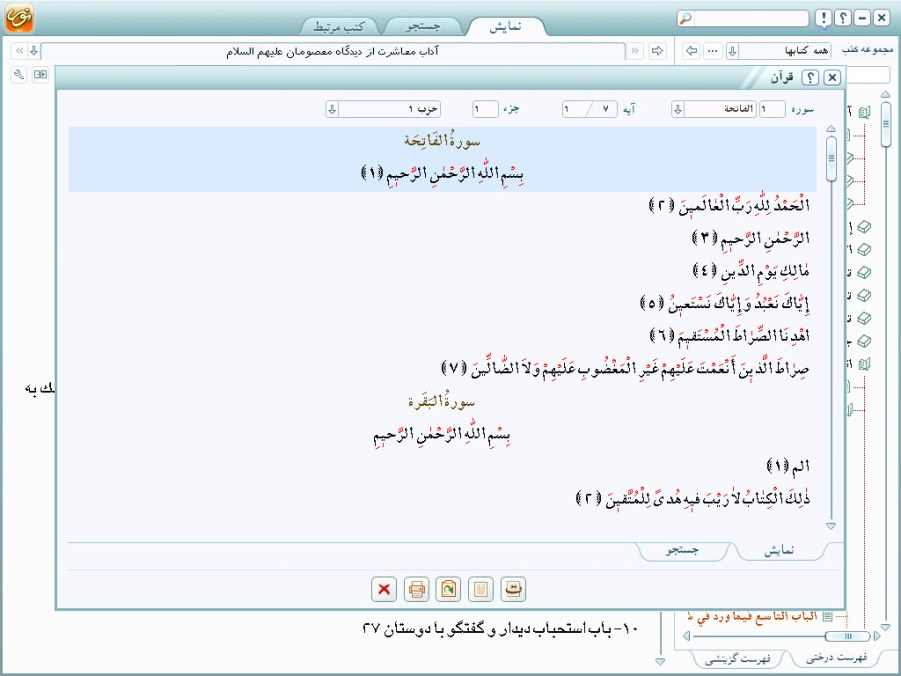Click the blank page icon in bottom toolbar
901x676 pixels.
(480, 589)
